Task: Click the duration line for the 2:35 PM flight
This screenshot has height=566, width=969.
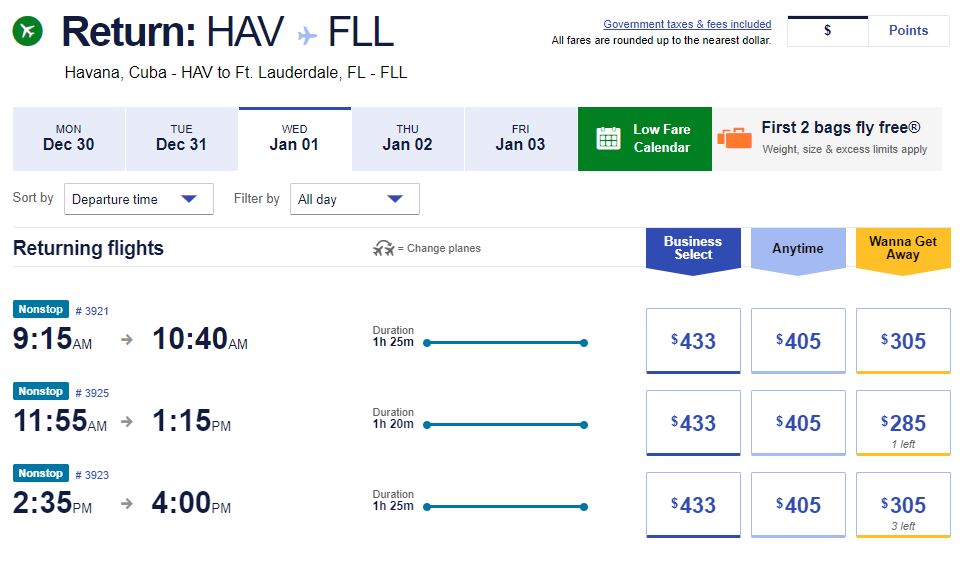Action: pos(505,507)
